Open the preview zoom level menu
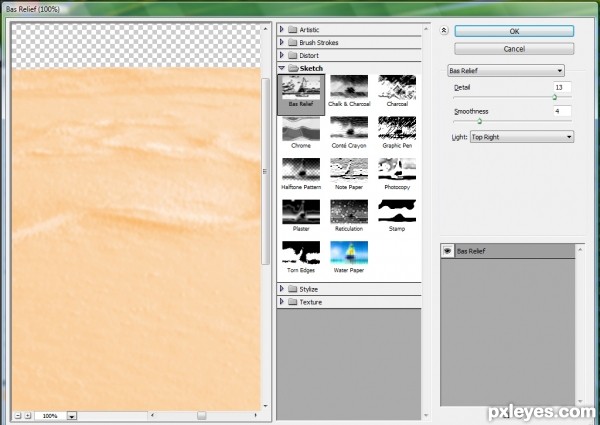600x425 pixels. [72, 416]
